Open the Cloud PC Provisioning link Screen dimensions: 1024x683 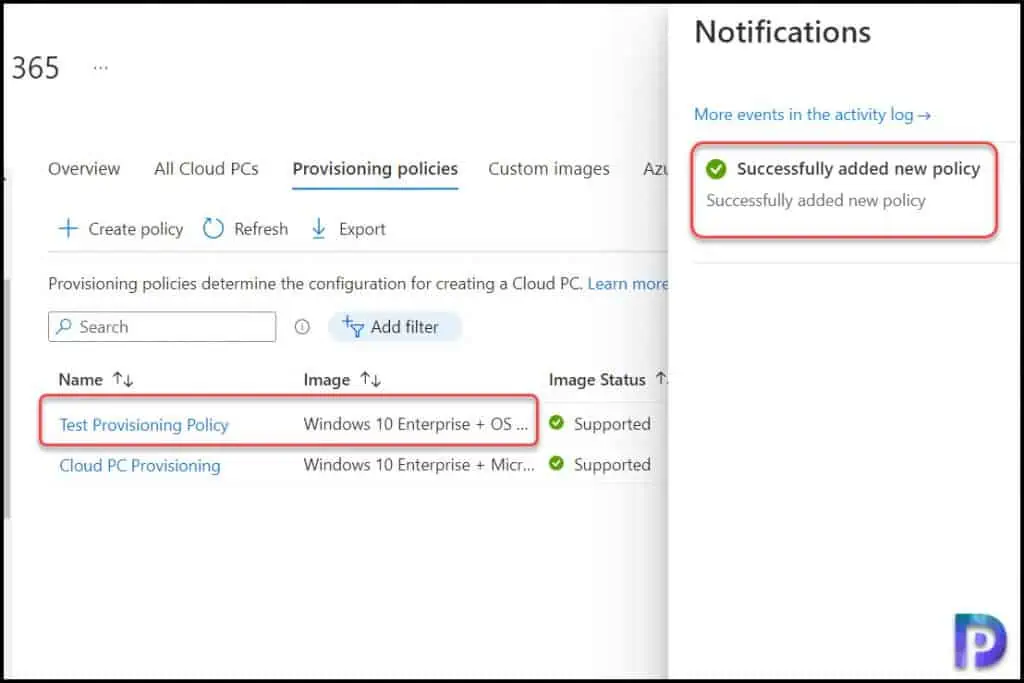(140, 466)
